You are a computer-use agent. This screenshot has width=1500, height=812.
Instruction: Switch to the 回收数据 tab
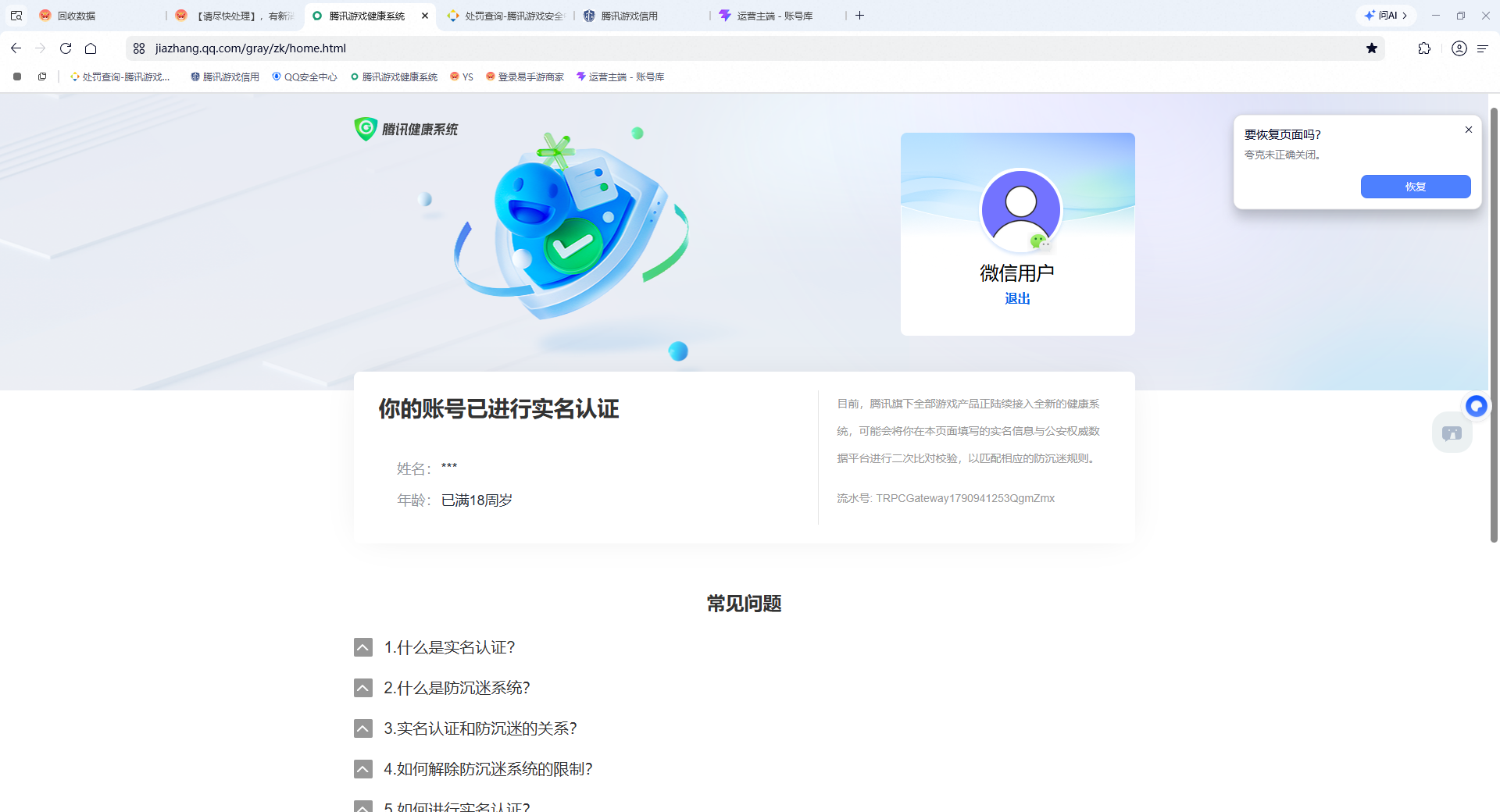click(x=98, y=16)
